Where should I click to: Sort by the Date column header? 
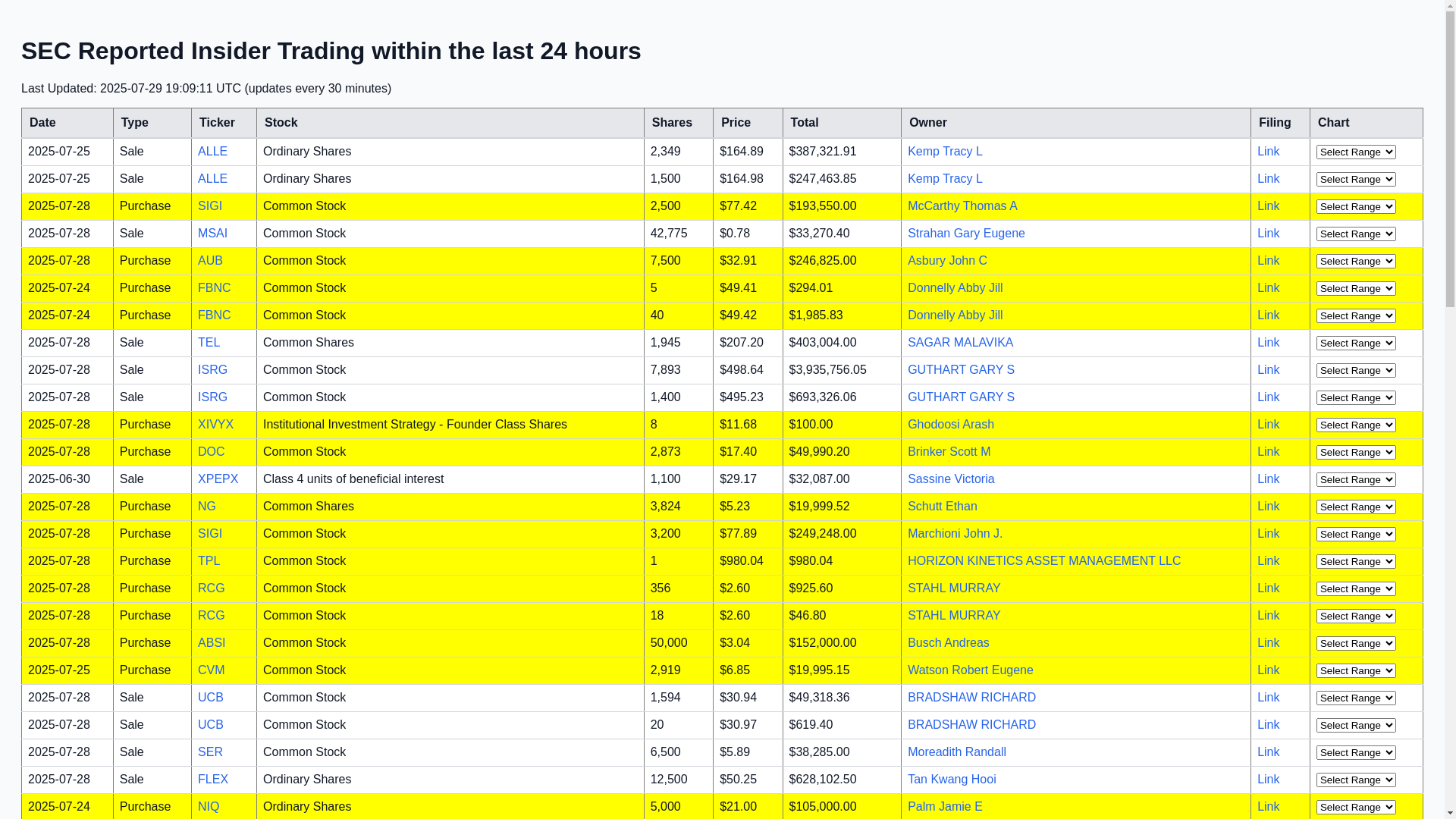coord(67,123)
